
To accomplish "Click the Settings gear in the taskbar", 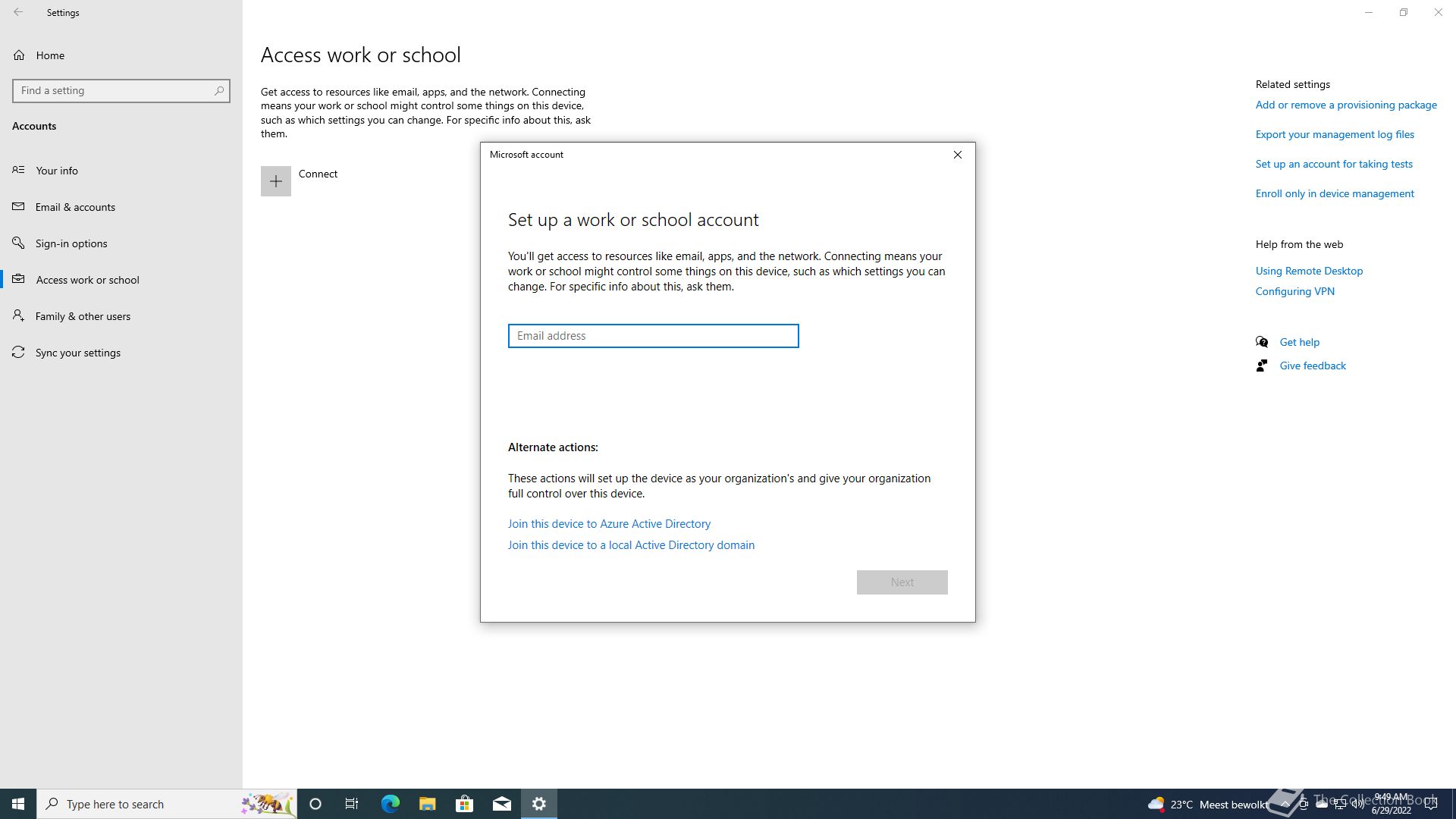I will coord(539,804).
